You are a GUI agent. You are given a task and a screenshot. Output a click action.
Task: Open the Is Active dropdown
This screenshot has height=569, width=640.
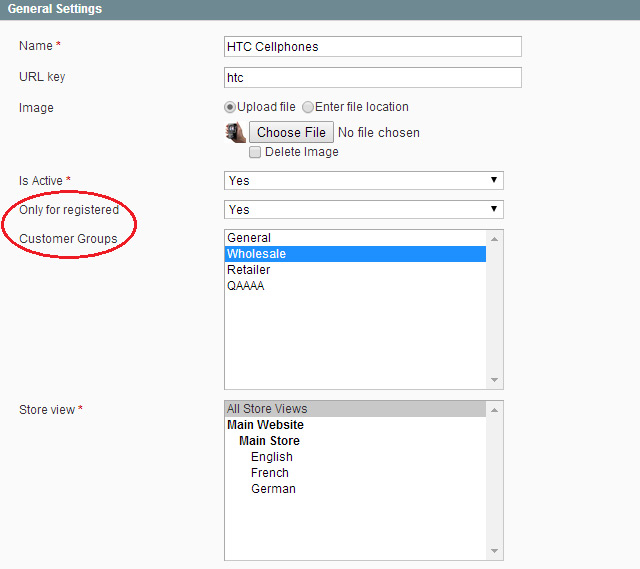click(x=364, y=180)
